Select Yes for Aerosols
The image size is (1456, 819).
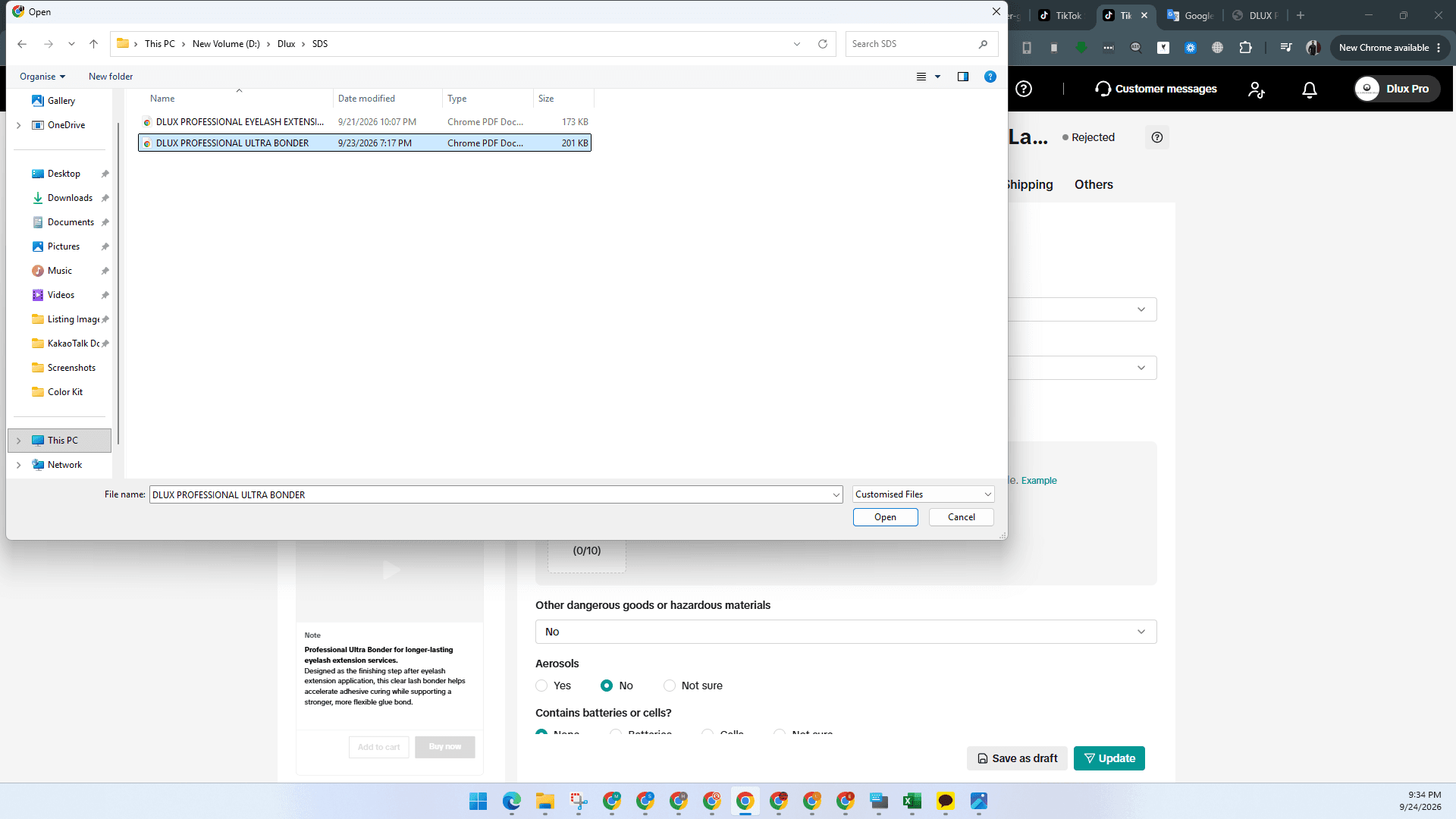[x=541, y=686]
